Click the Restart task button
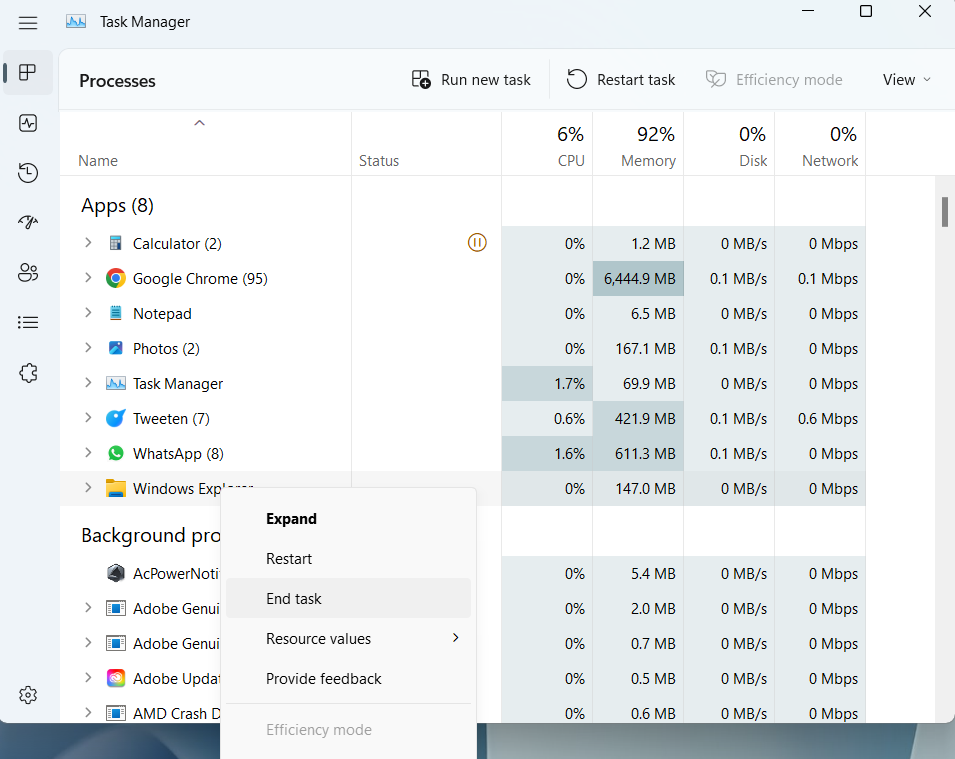Viewport: 955px width, 759px height. tap(621, 80)
